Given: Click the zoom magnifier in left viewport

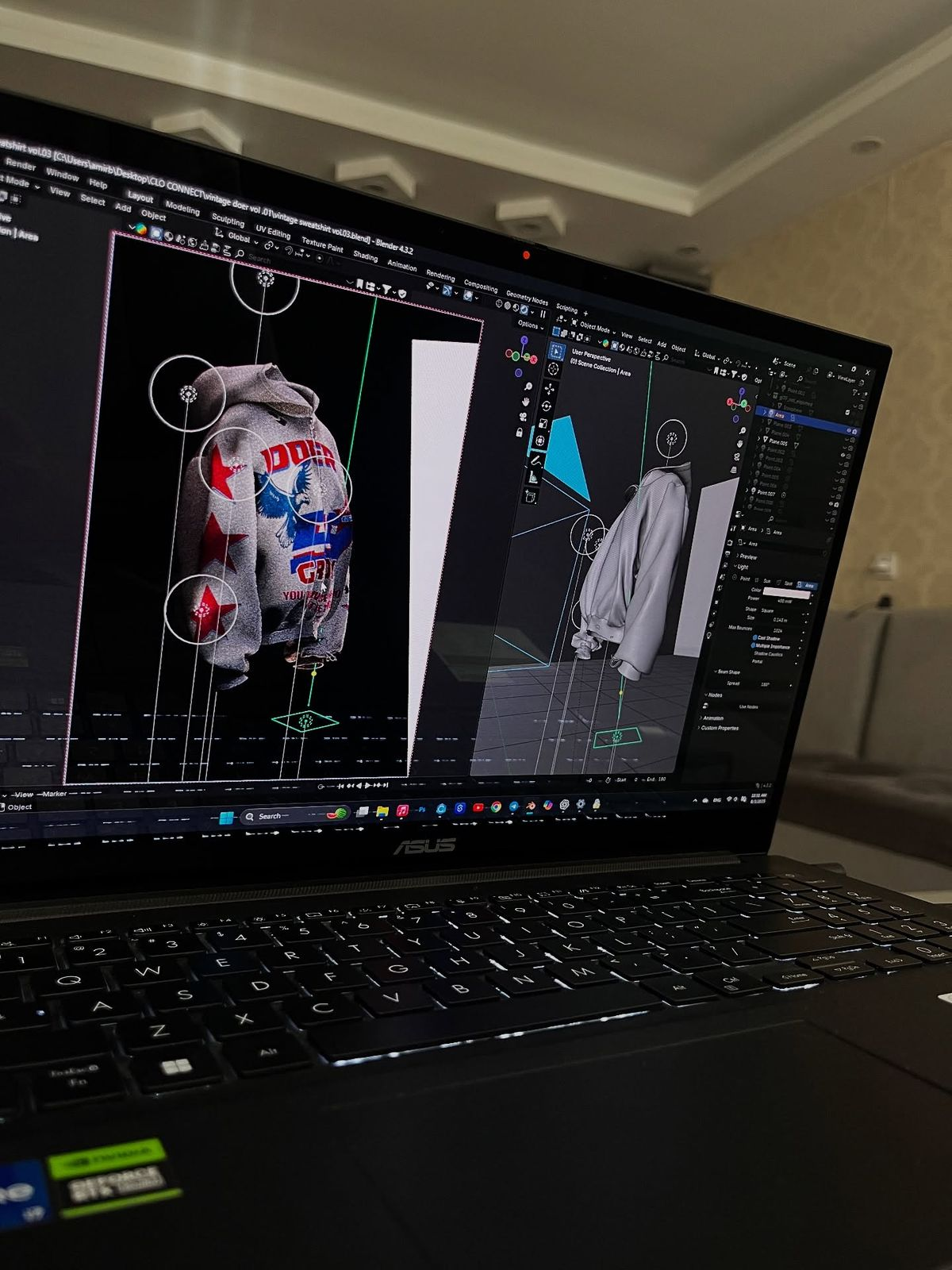Looking at the screenshot, I should pyautogui.click(x=528, y=387).
